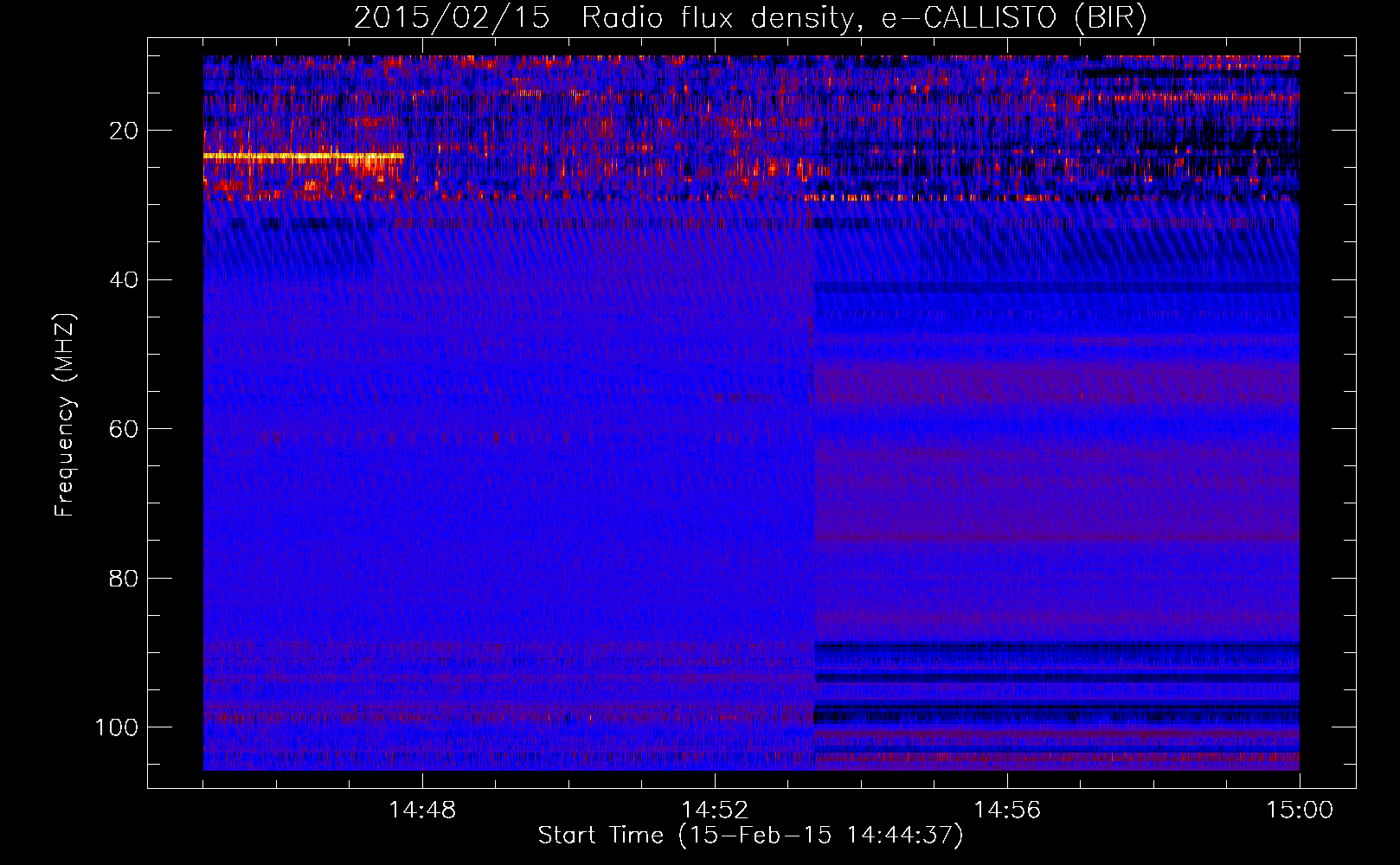This screenshot has width=1400, height=865.
Task: Click the 14:56 time tick label
Action: click(x=1007, y=811)
